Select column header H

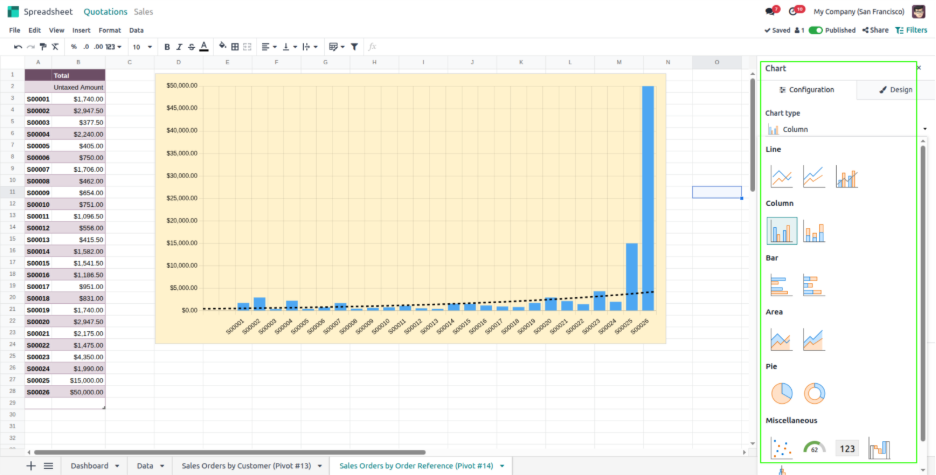click(374, 62)
